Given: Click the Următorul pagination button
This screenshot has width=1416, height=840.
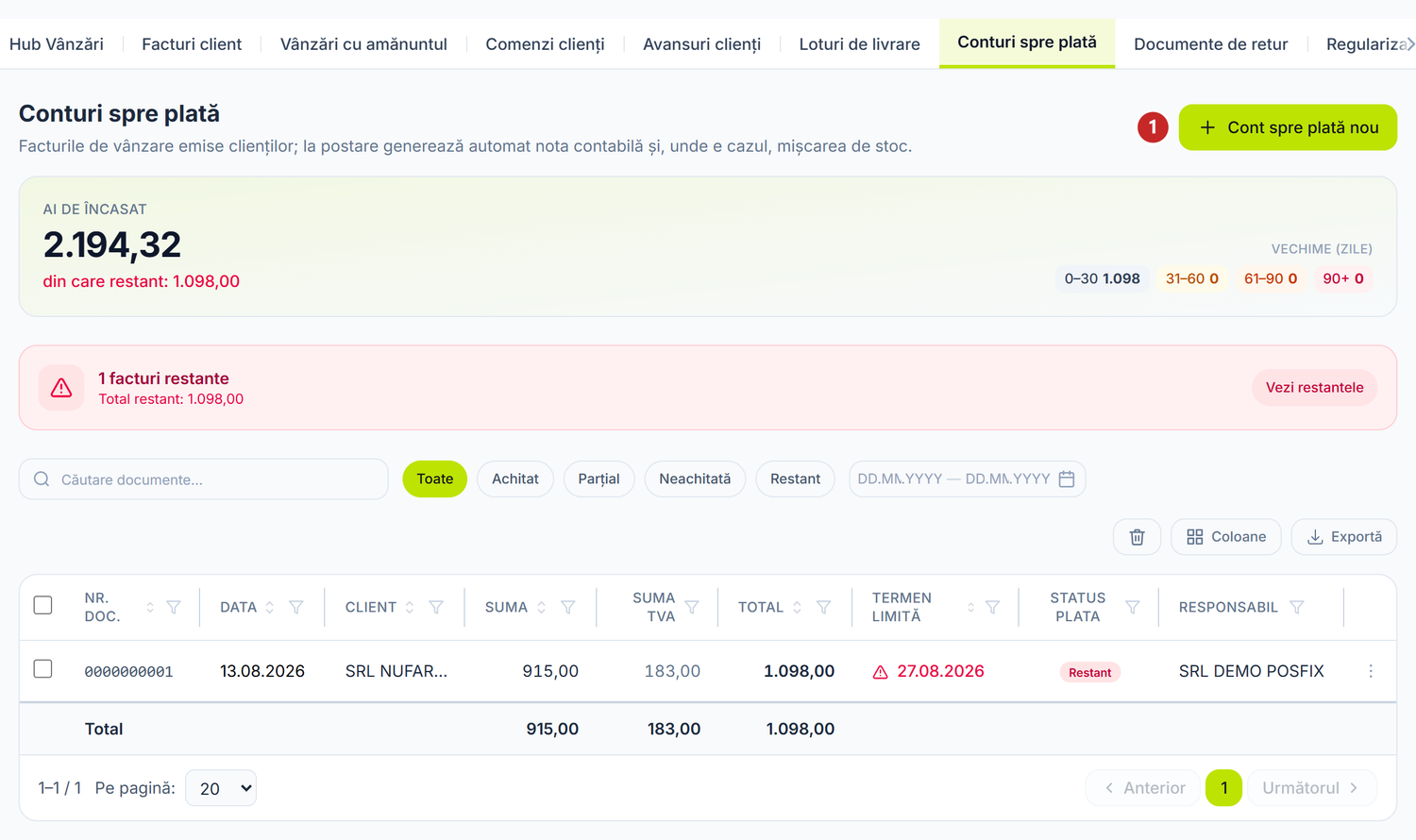Looking at the screenshot, I should tap(1312, 788).
